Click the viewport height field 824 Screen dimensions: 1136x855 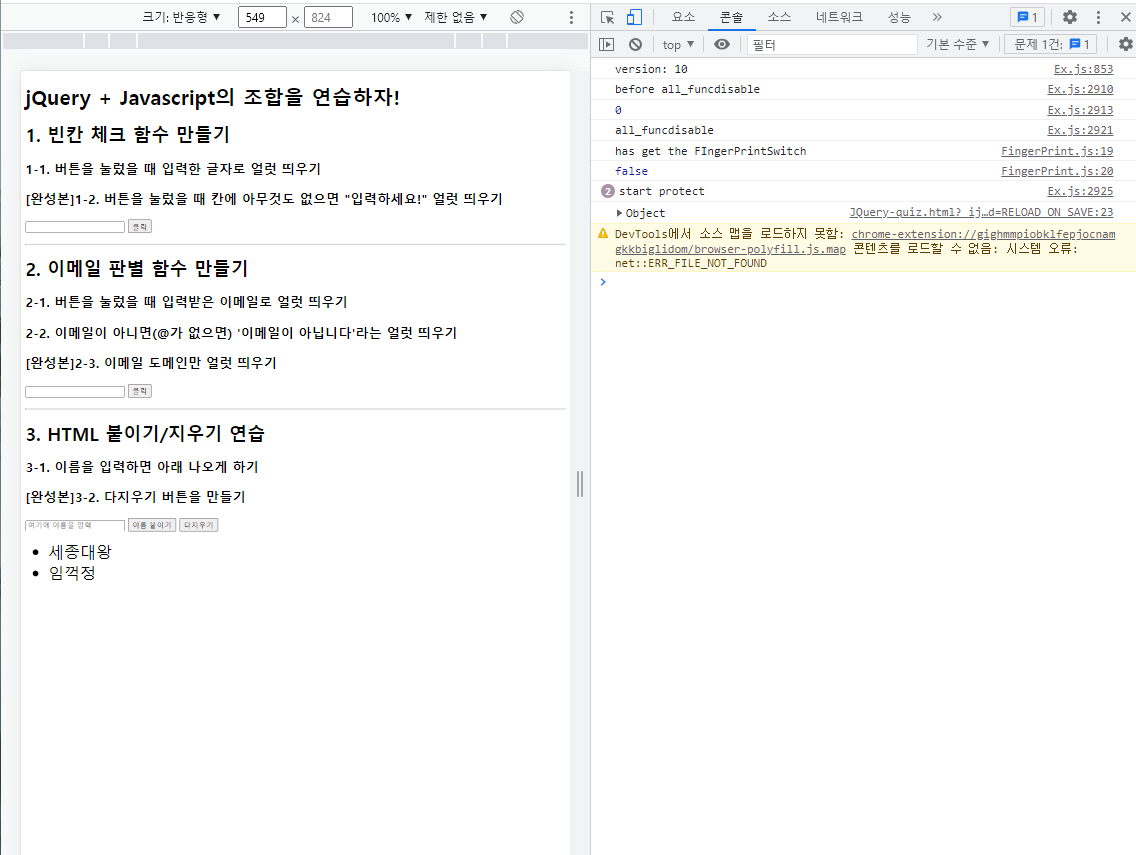(x=328, y=17)
